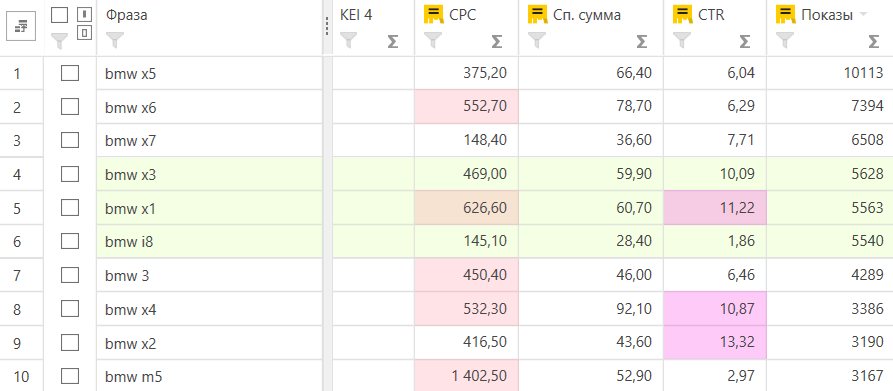Open the filter funnel in KEI 4 column

349,40
